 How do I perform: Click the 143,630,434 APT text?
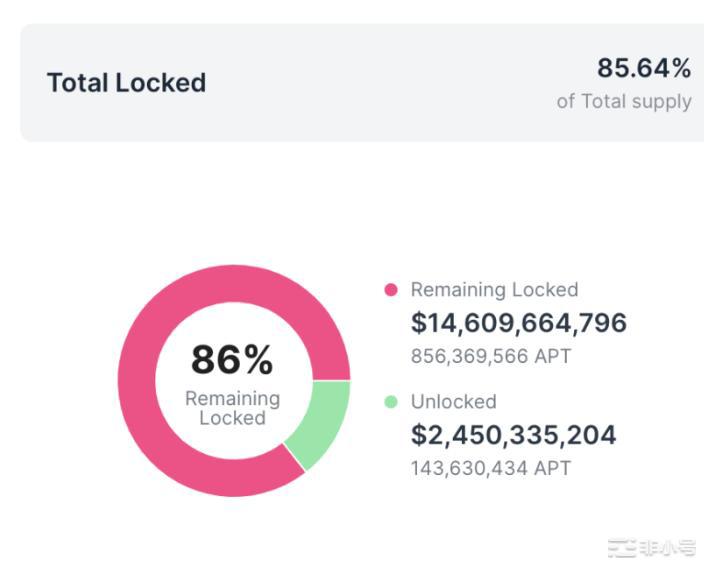491,468
